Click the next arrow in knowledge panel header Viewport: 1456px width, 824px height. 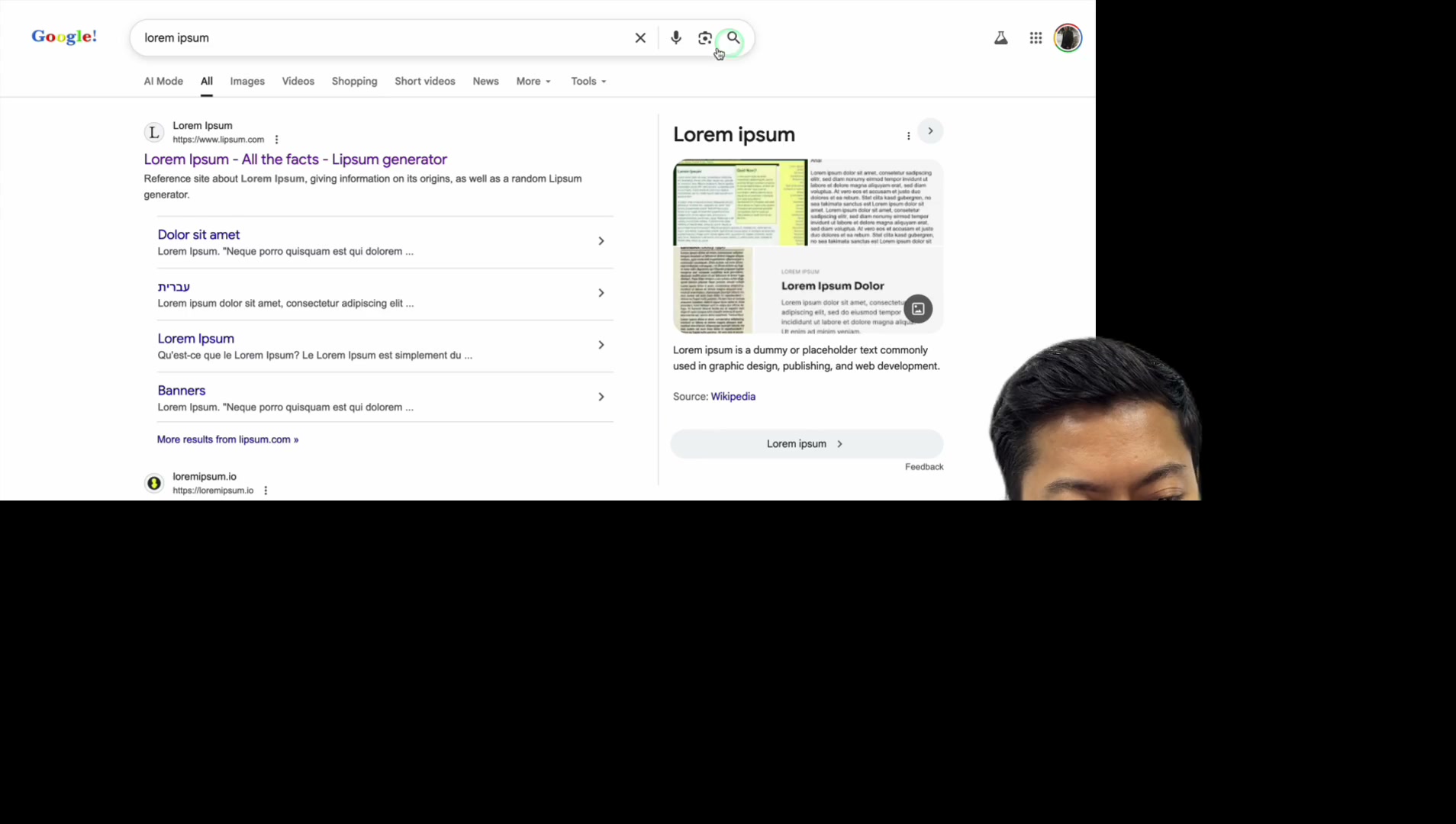click(930, 131)
